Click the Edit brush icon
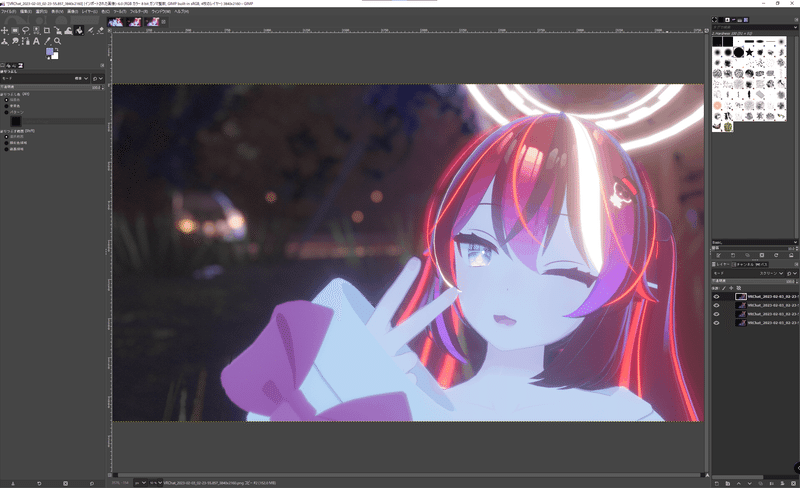Viewport: 800px width, 488px height. tap(718, 255)
